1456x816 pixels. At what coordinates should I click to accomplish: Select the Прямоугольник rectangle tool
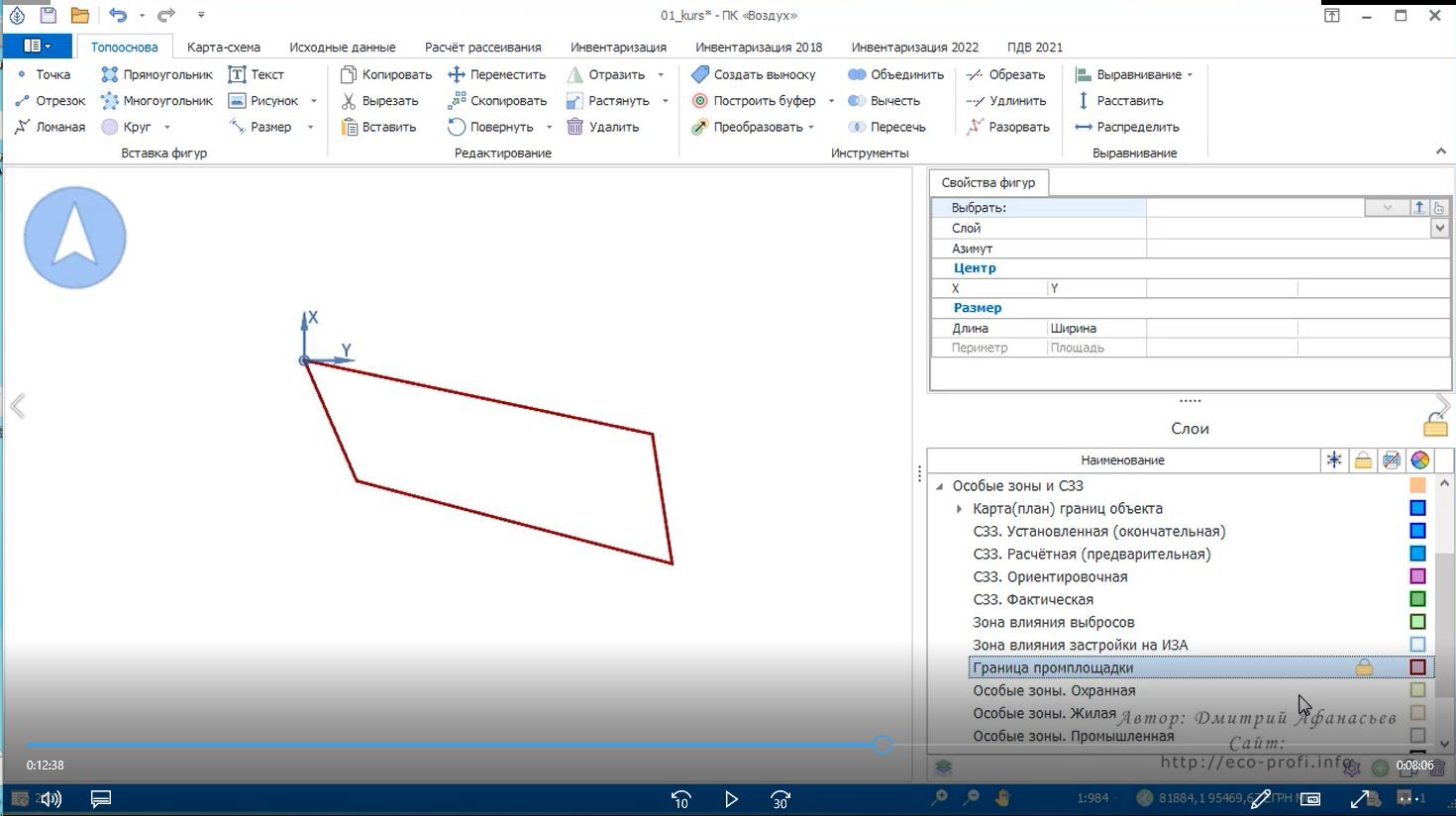pos(156,74)
